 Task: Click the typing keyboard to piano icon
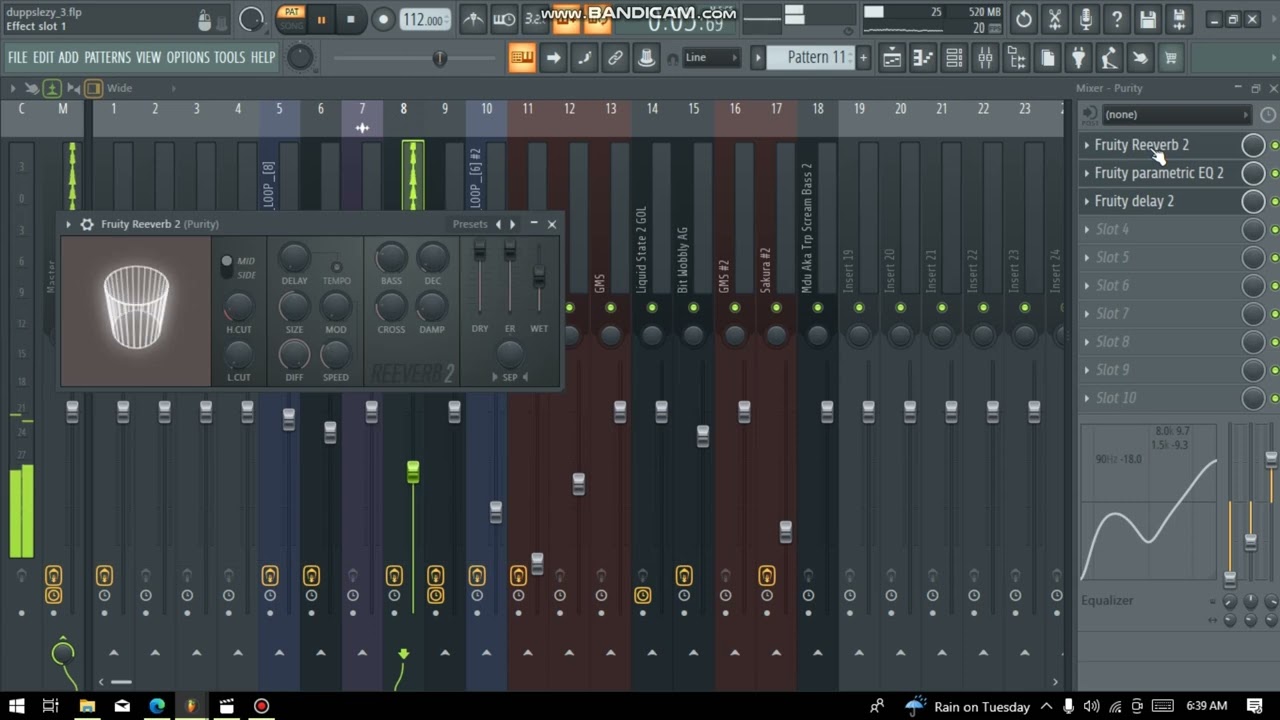[522, 58]
